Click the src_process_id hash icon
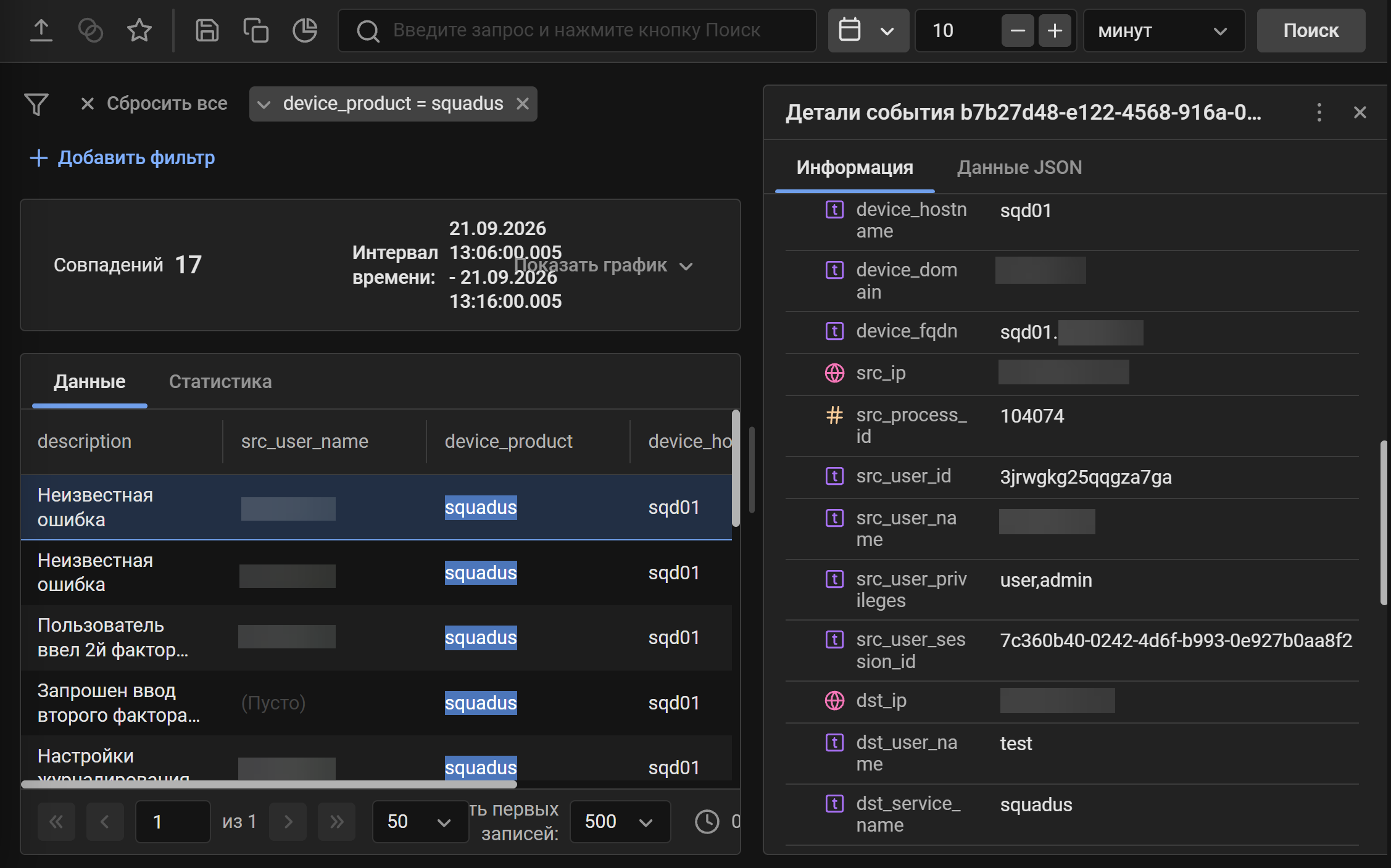1391x868 pixels. [834, 415]
